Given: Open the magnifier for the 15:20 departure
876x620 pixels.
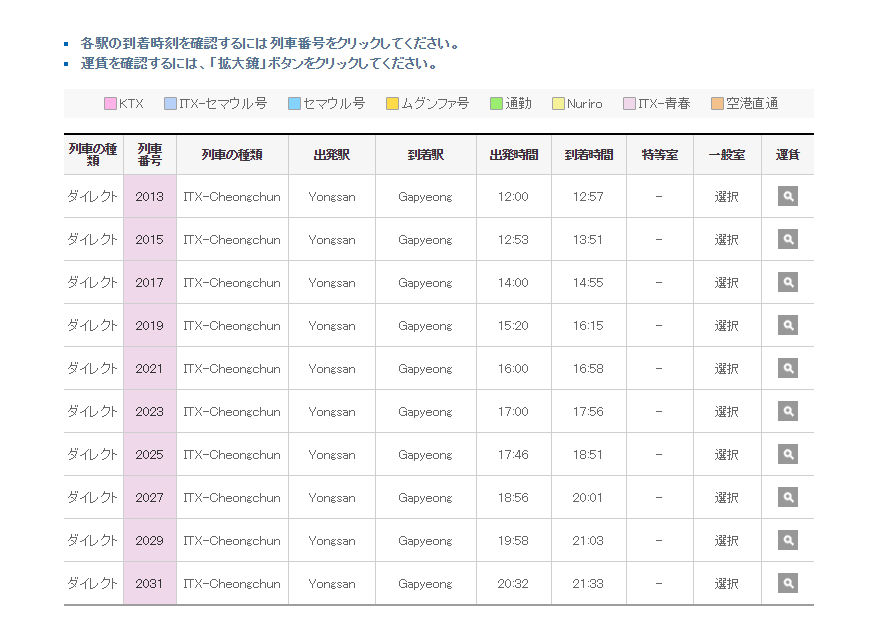Looking at the screenshot, I should (x=787, y=325).
